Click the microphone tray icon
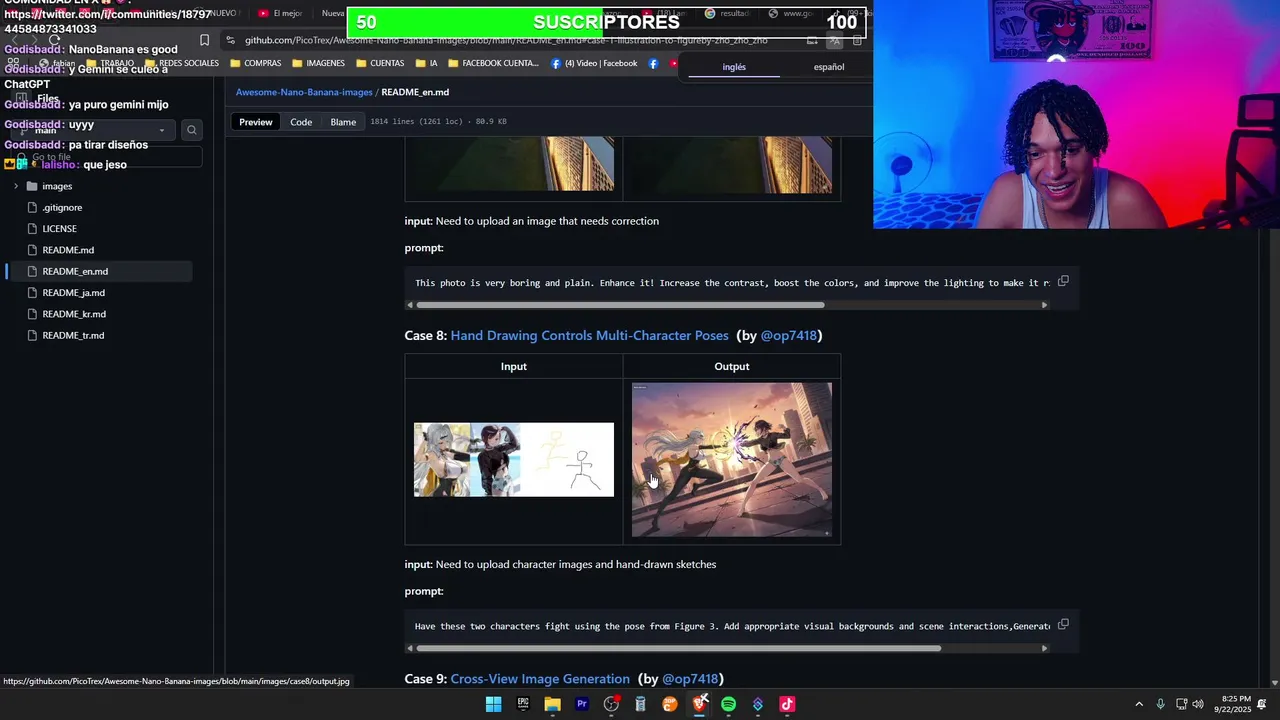 click(1160, 704)
